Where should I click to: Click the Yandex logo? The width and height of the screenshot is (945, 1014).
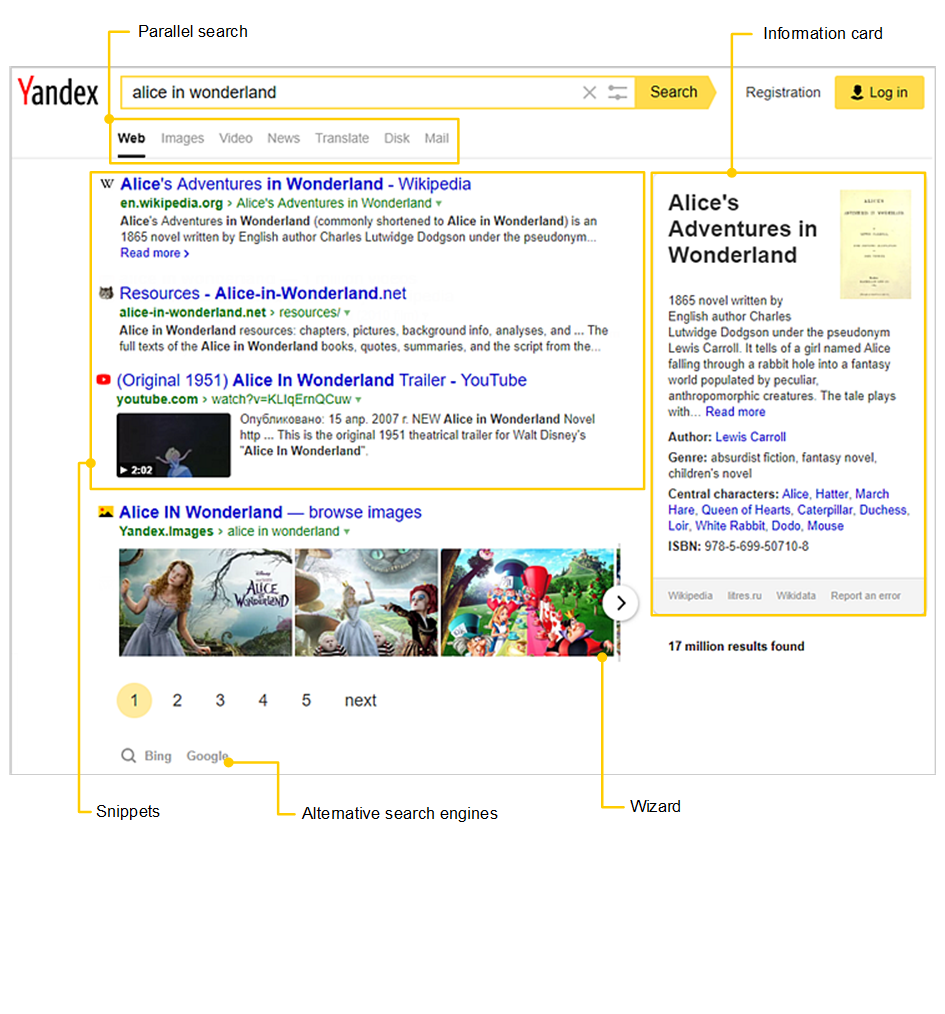click(x=58, y=91)
